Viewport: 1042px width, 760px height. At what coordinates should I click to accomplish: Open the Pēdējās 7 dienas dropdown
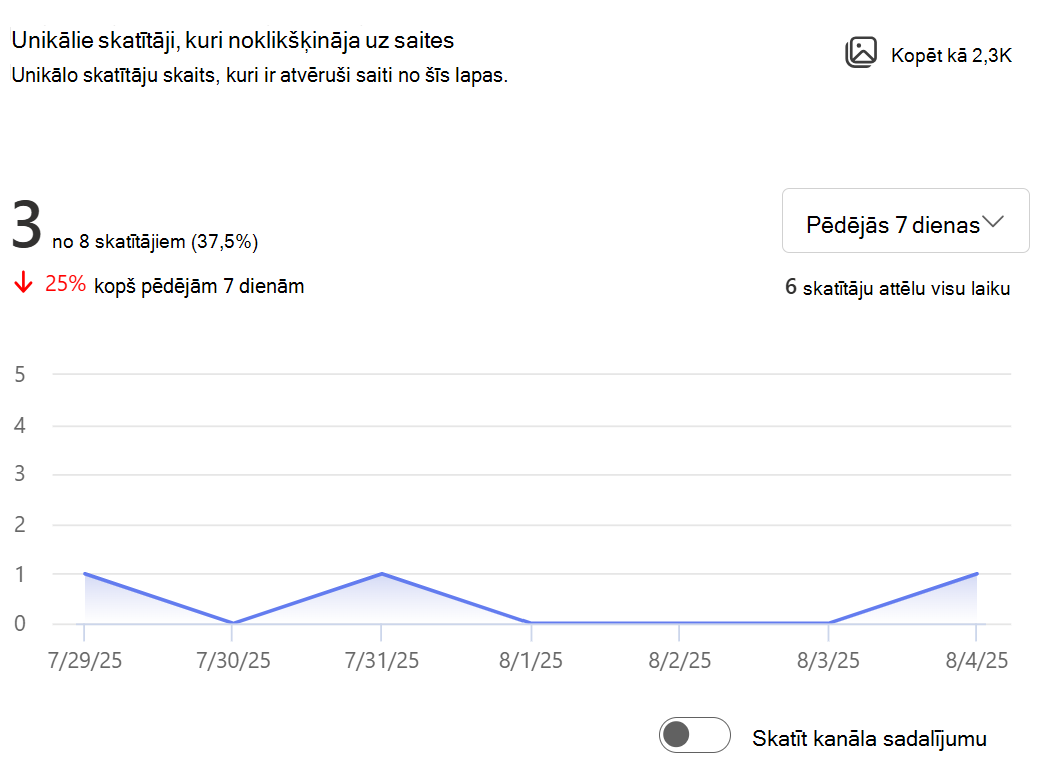tap(905, 221)
